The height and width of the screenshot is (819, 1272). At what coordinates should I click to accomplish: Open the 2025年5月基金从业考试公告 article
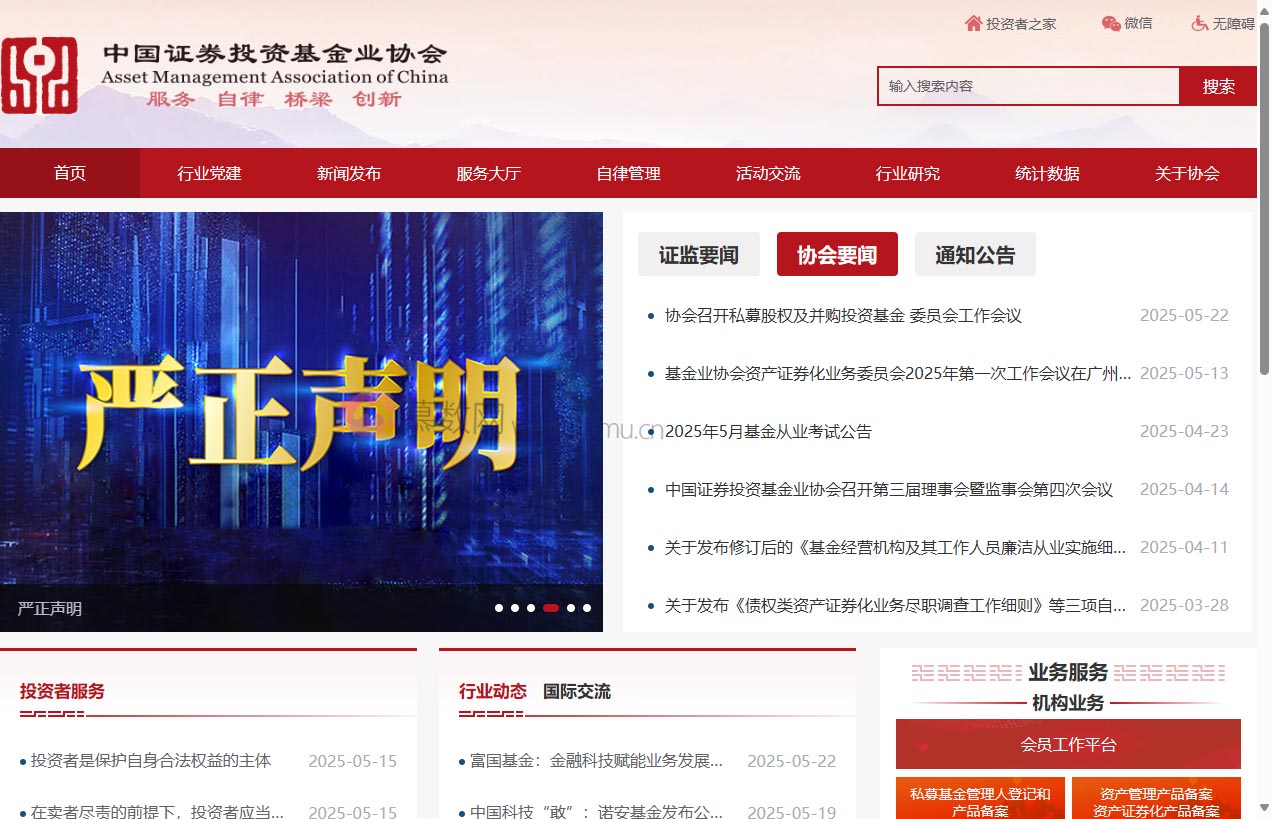(x=768, y=431)
